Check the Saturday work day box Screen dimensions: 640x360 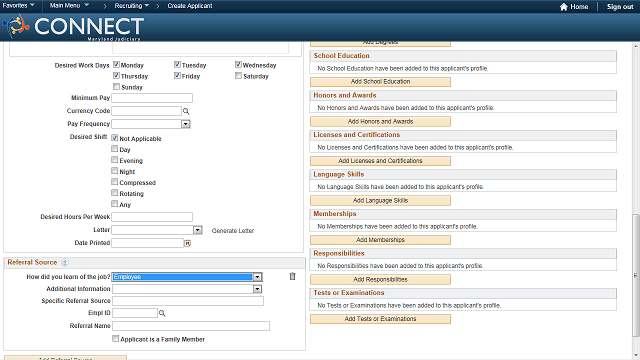click(x=238, y=76)
